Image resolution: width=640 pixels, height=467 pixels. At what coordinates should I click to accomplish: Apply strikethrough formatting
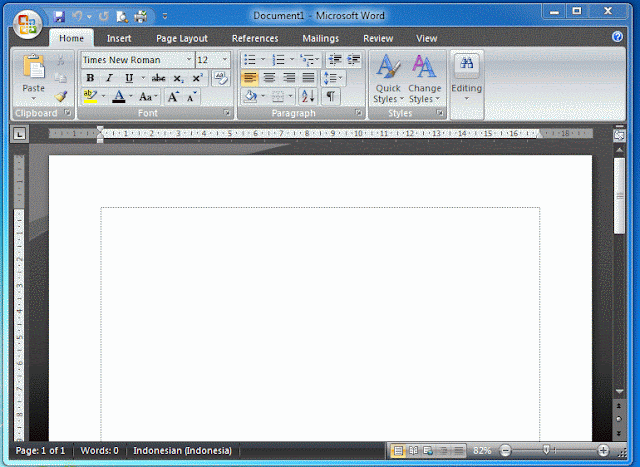click(x=158, y=78)
